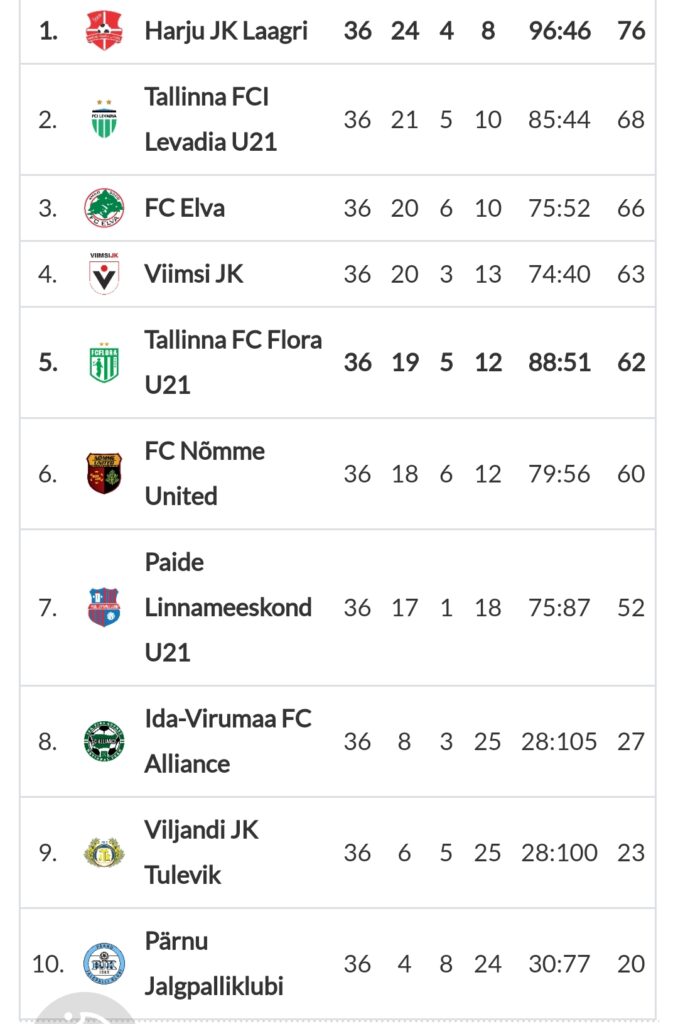678x1024 pixels.
Task: Select the Viimsi JK team name
Action: pyautogui.click(x=194, y=274)
